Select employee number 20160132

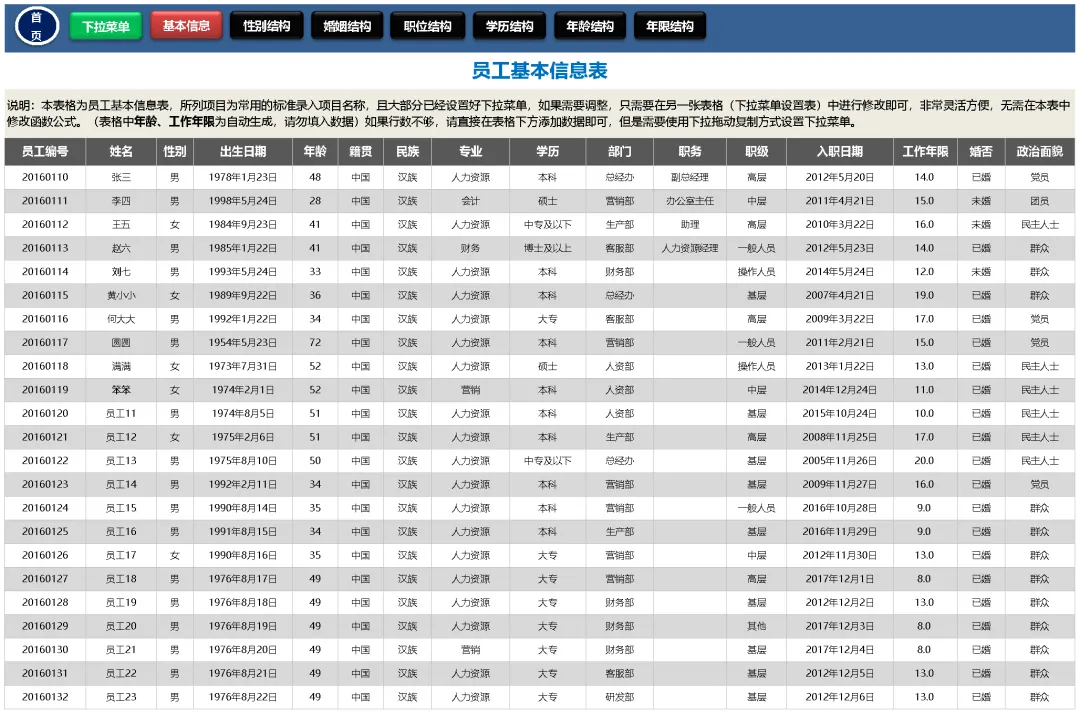pyautogui.click(x=45, y=697)
